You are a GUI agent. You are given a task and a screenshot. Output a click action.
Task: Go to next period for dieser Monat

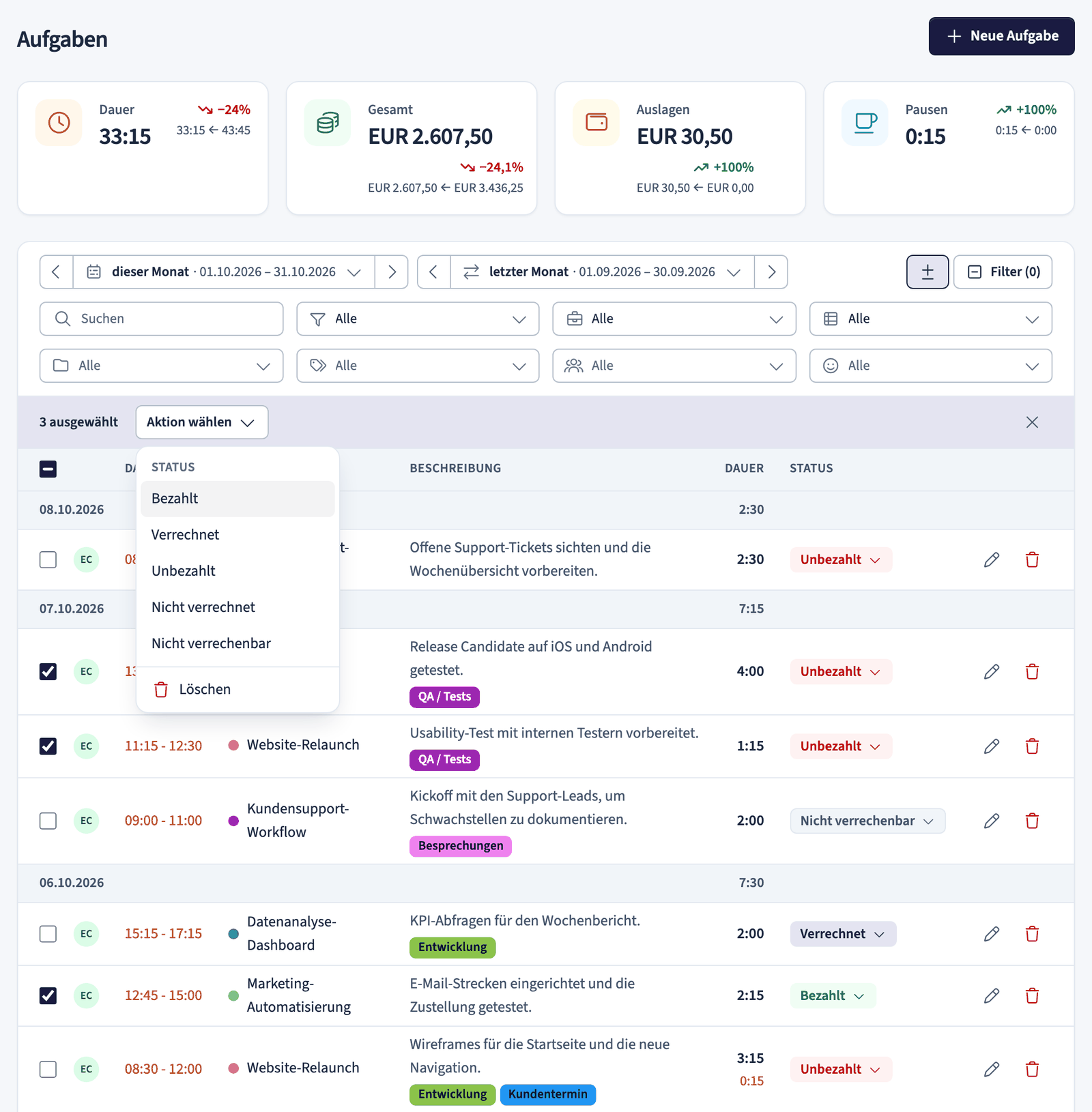click(x=392, y=272)
